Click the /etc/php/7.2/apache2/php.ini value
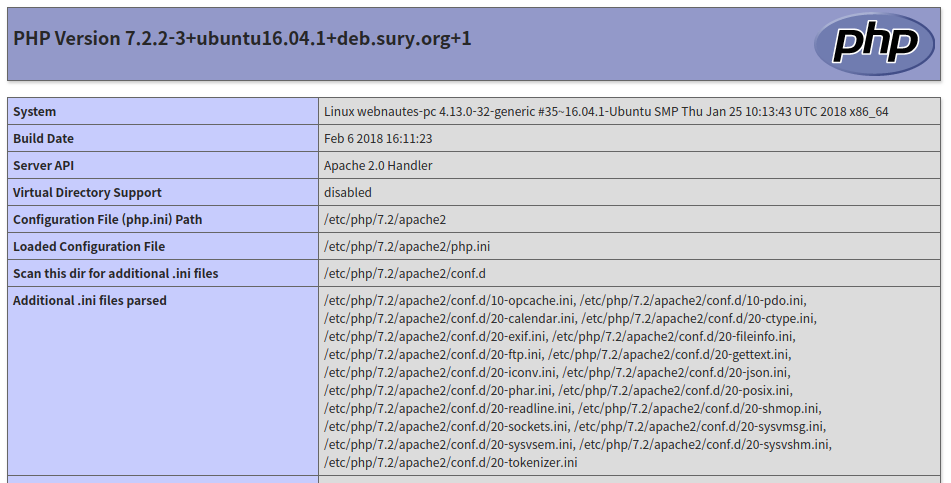 (407, 246)
